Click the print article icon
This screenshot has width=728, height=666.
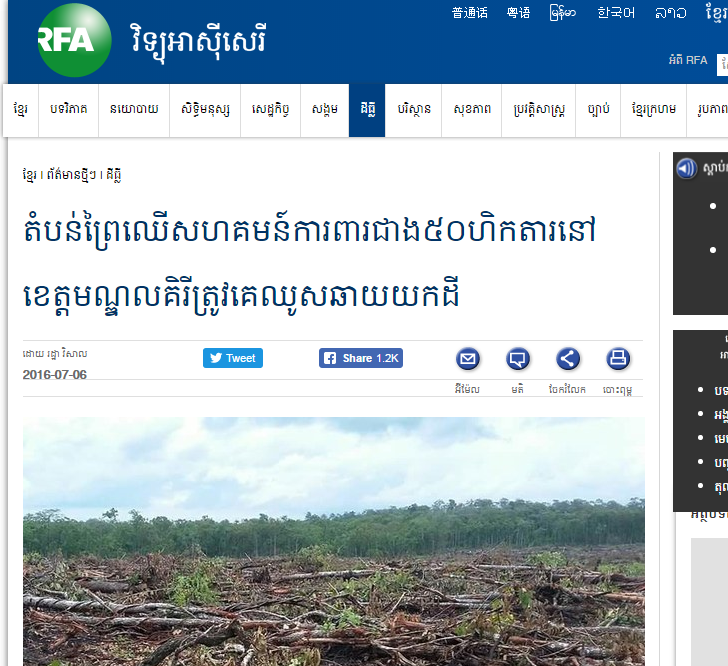click(x=618, y=359)
